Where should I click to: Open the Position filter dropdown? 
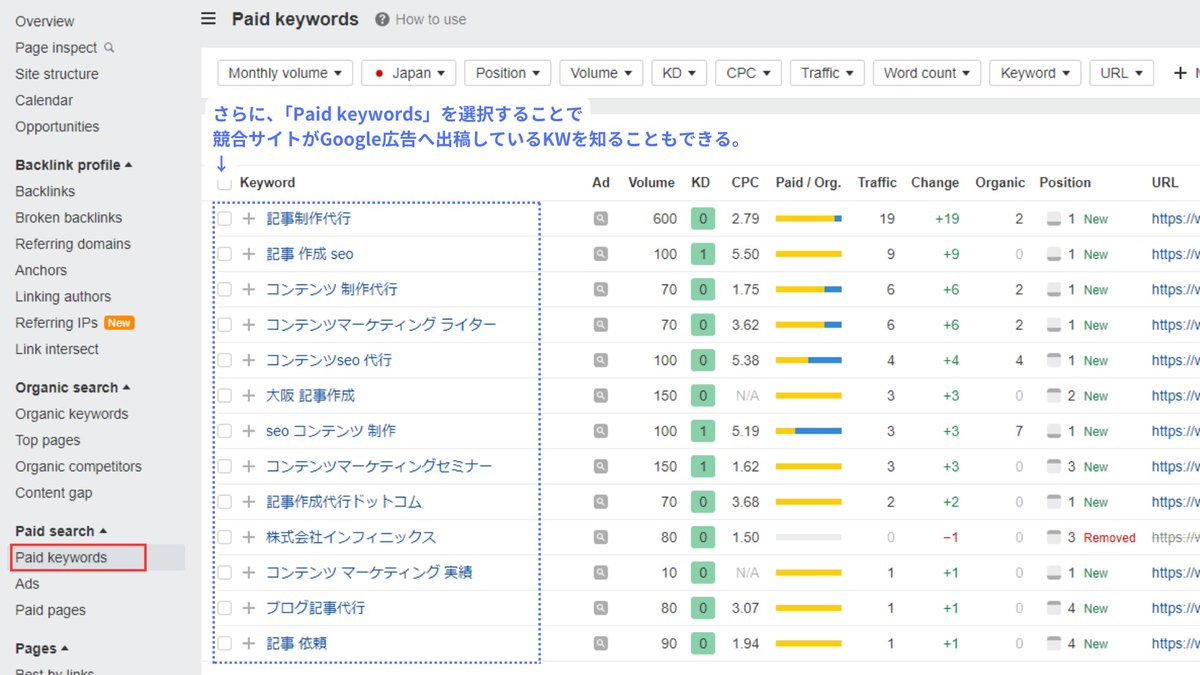[x=508, y=73]
